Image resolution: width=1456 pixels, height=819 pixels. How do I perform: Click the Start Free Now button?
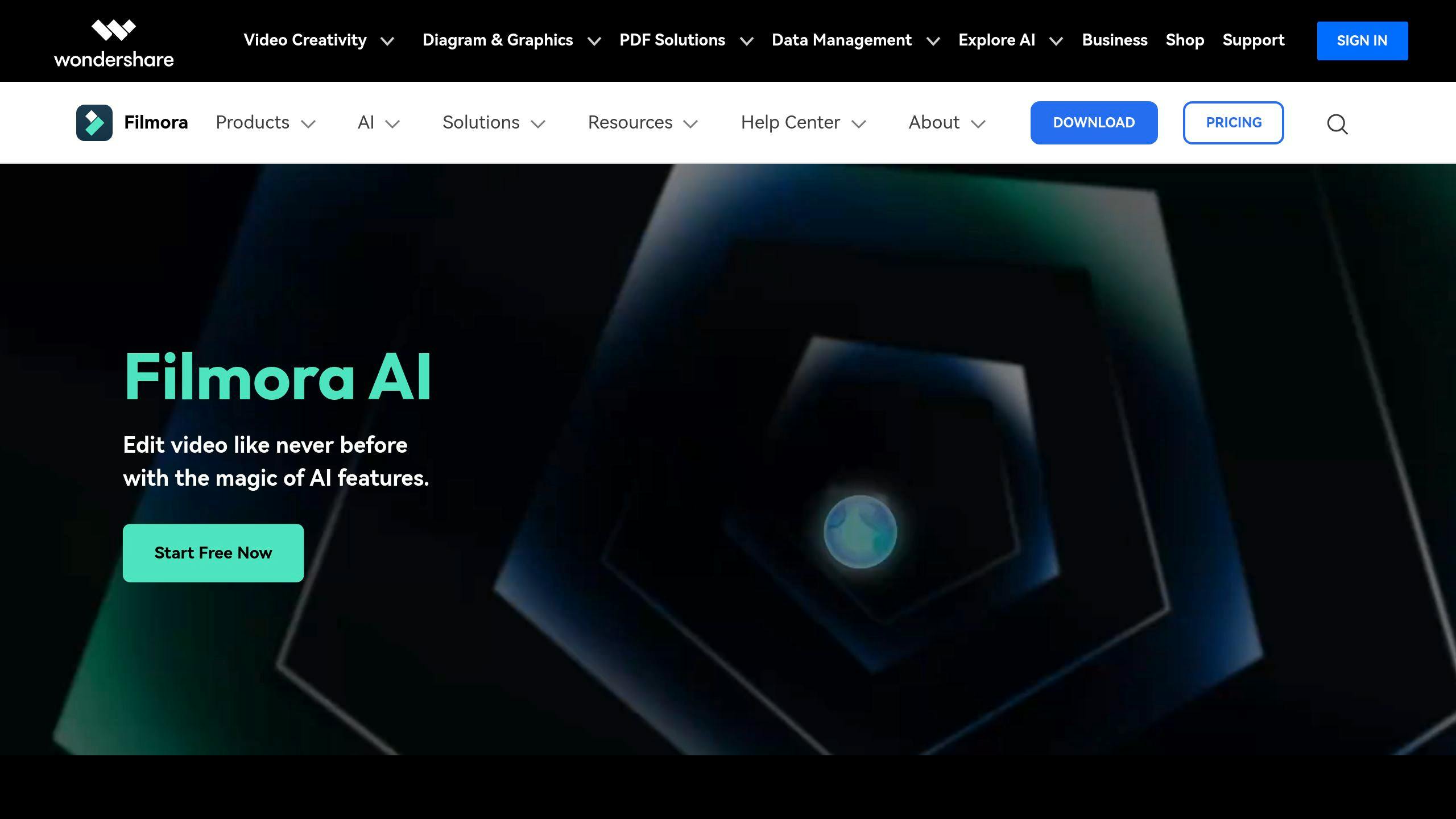[213, 553]
